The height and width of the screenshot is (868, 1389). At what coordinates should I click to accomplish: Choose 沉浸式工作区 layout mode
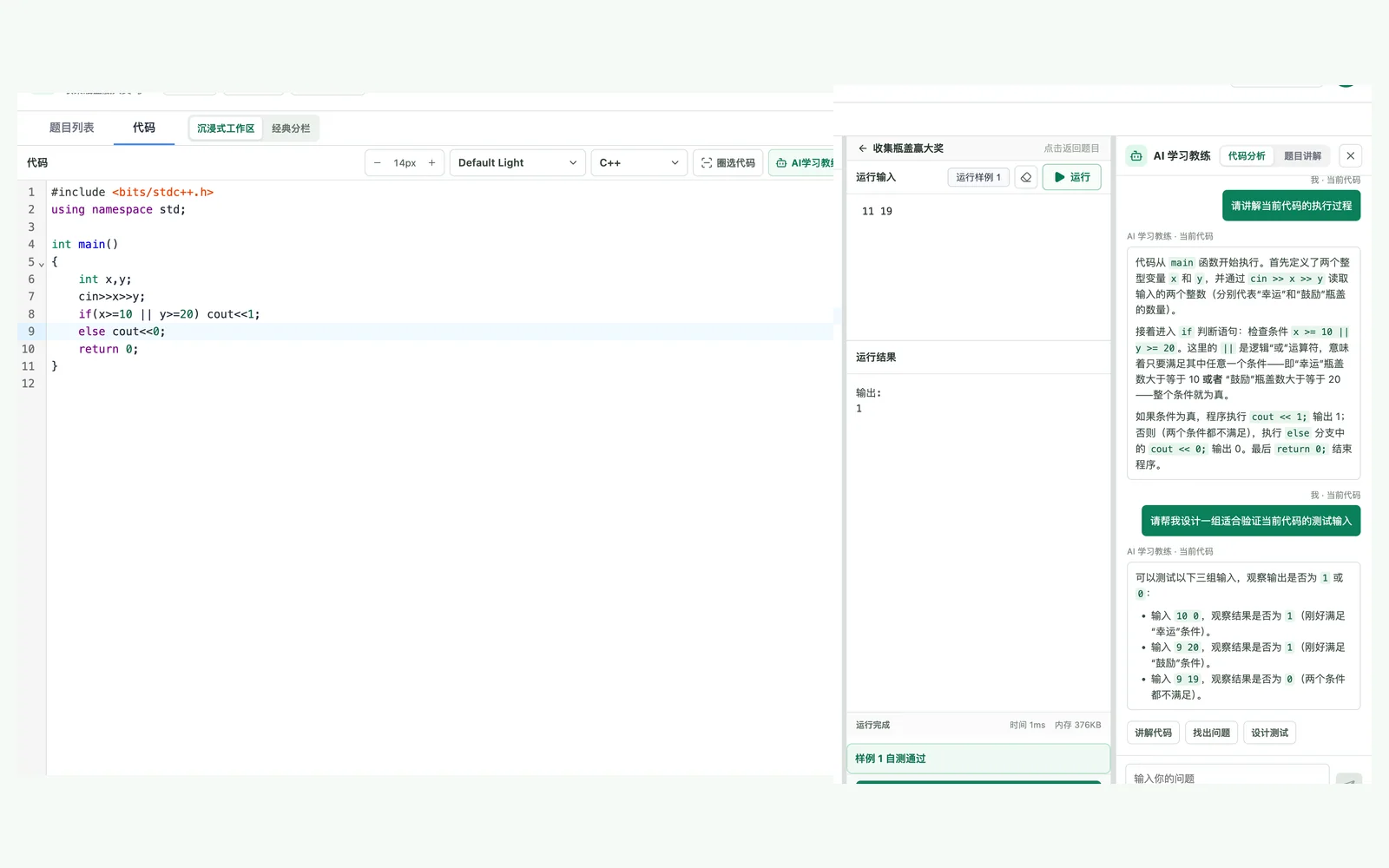click(x=226, y=128)
